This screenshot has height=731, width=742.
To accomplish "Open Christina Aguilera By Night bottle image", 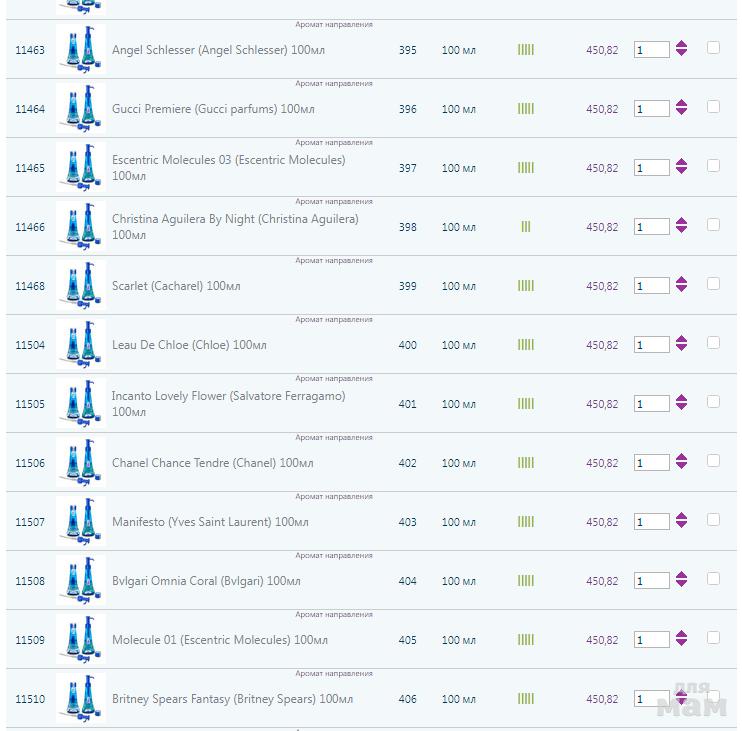I will click(x=80, y=227).
